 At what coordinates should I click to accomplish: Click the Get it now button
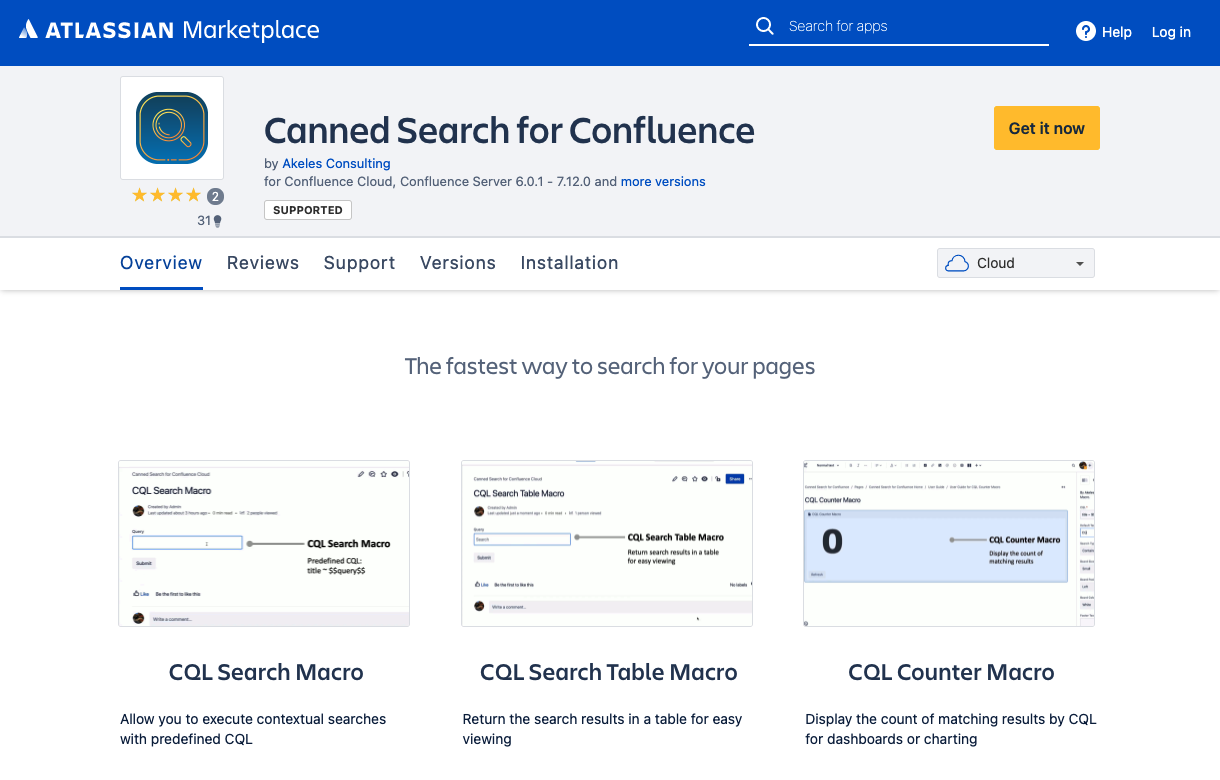[1046, 128]
